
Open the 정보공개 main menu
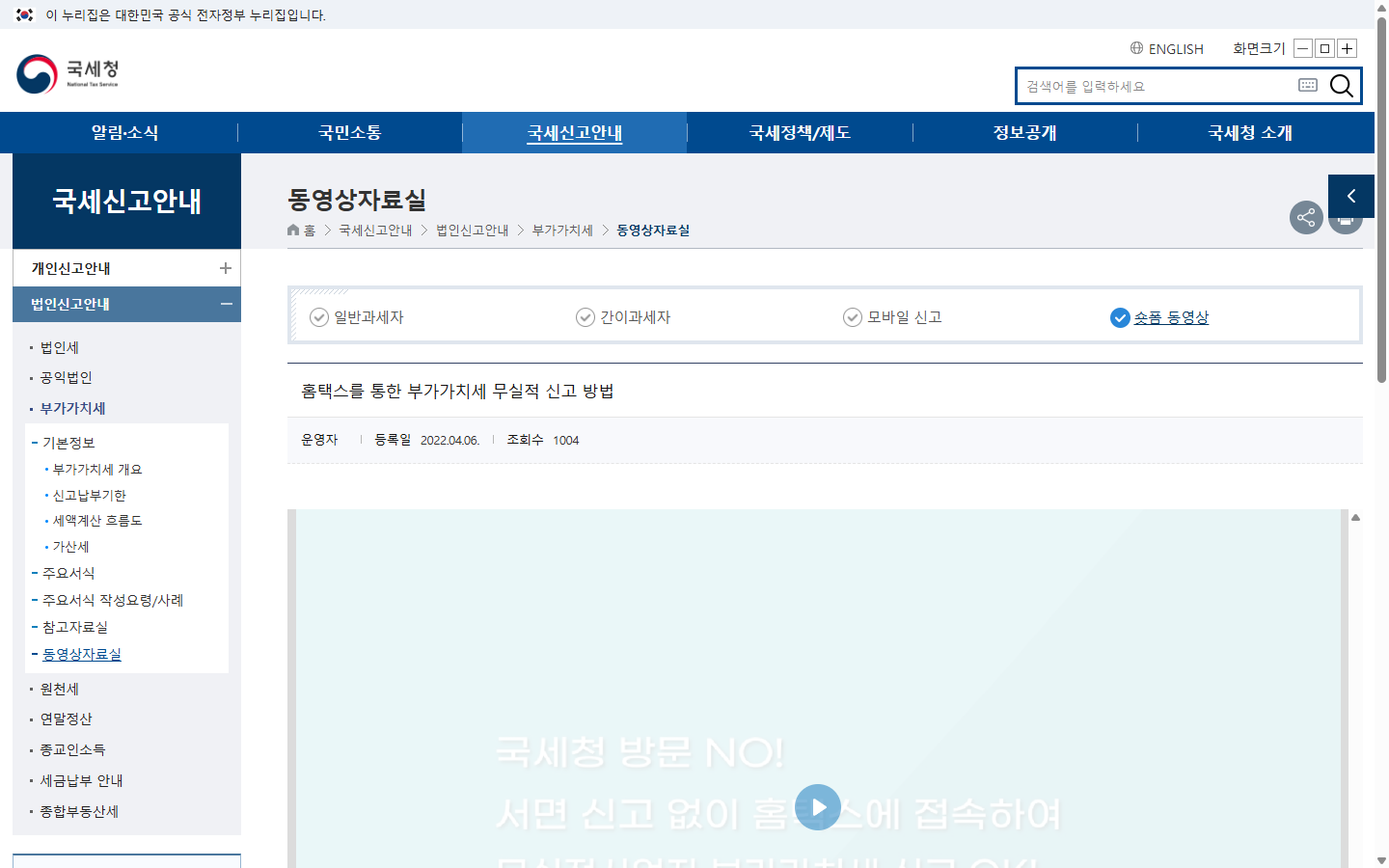[x=1025, y=132]
